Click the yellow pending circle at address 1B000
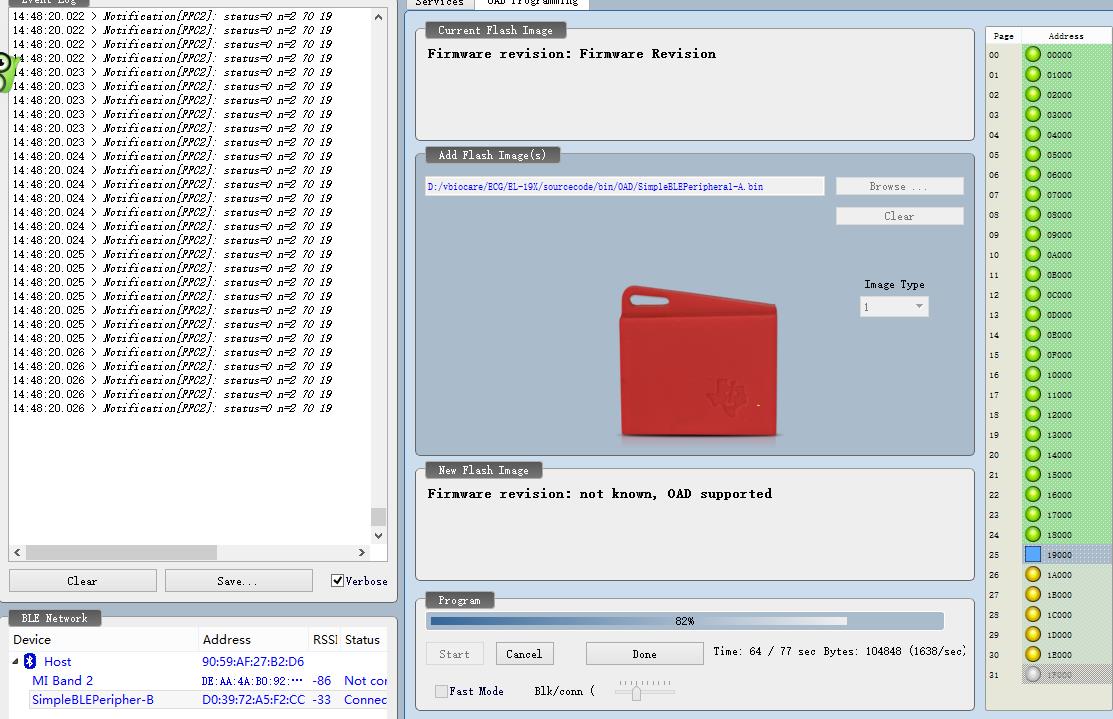The image size is (1113, 719). tap(1033, 594)
